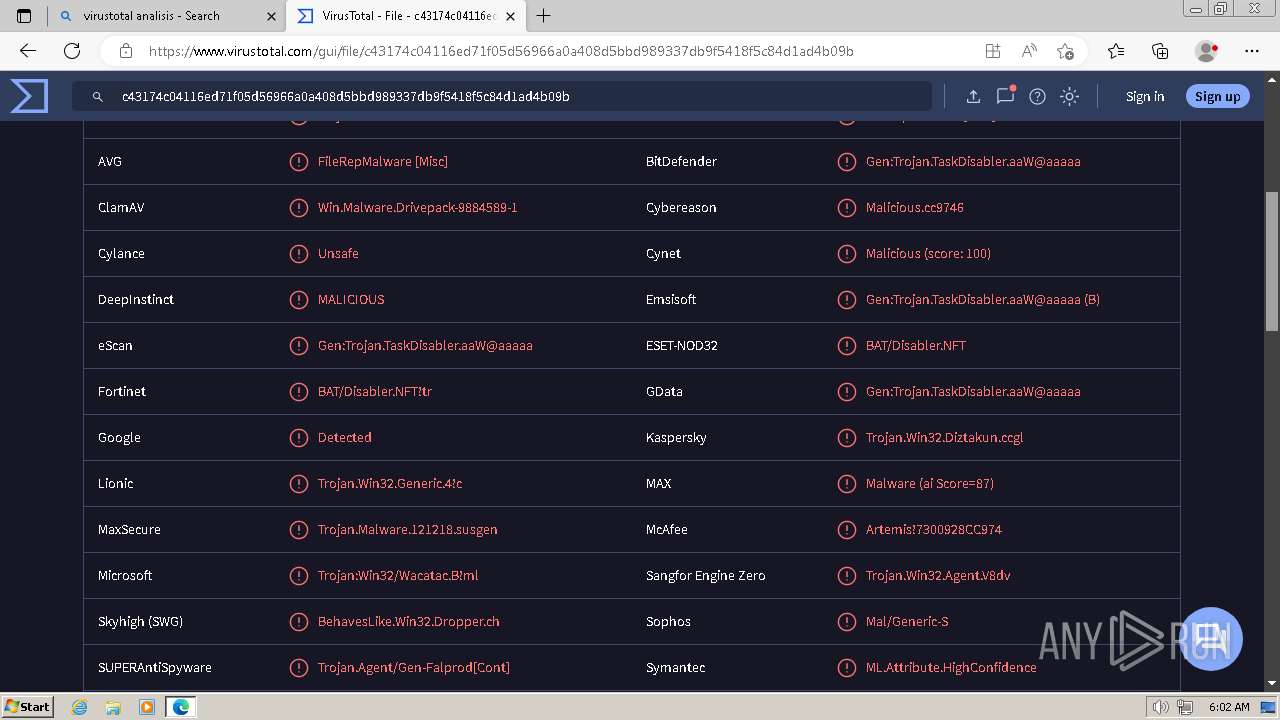
Task: Click the Kaspersky vendor name
Action: click(x=676, y=438)
